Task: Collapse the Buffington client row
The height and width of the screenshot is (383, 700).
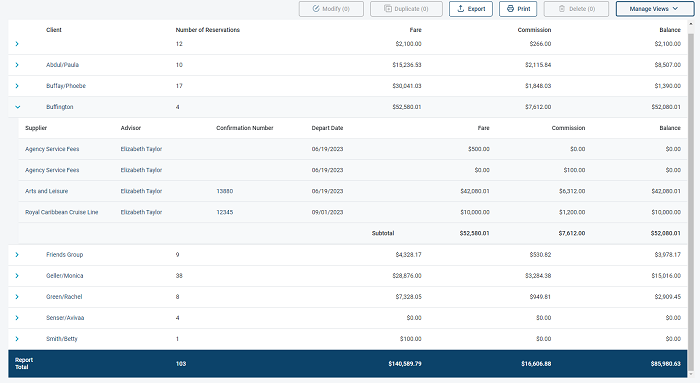Action: pos(17,107)
